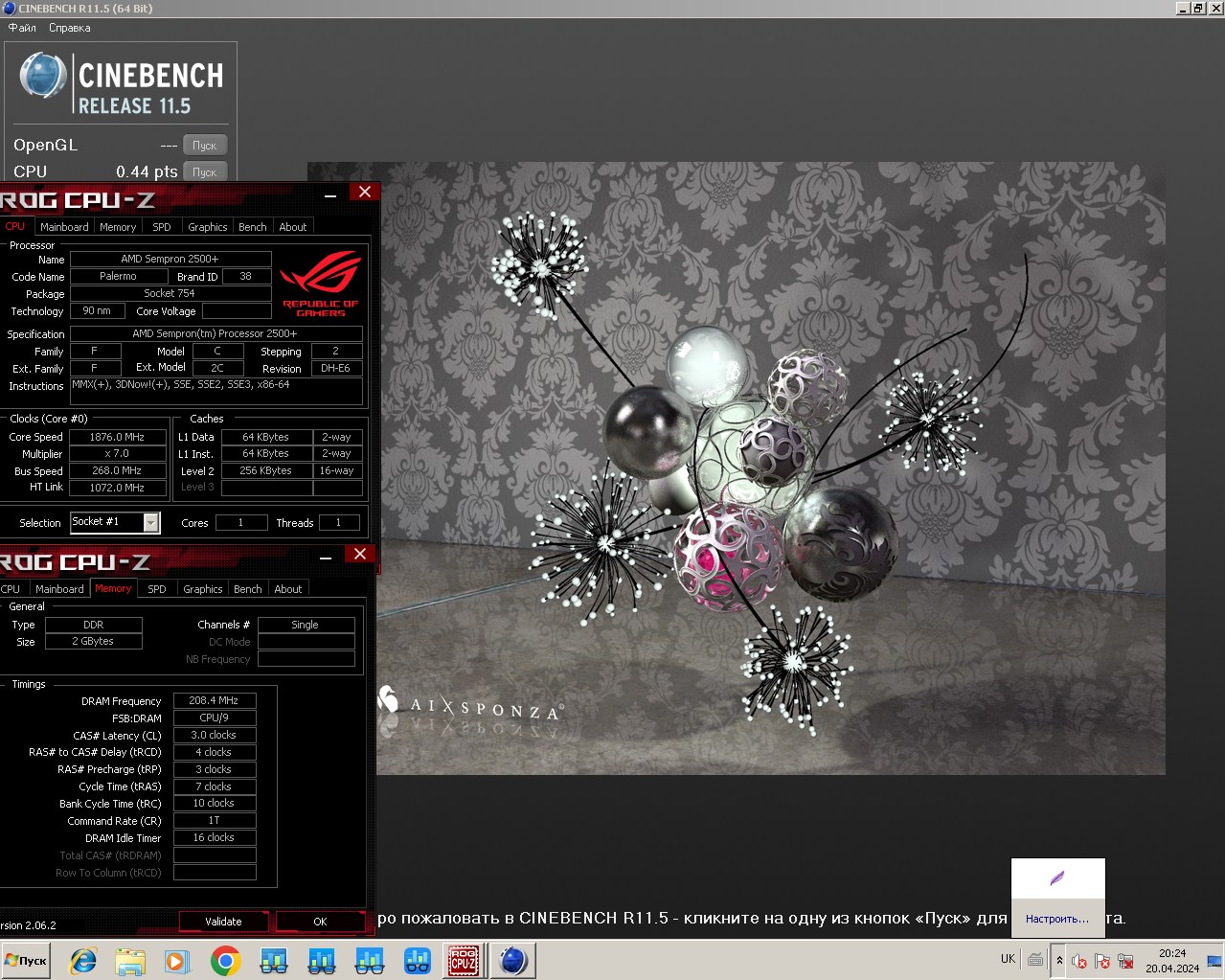Screen dimensions: 1225x980
Task: Click the Name field AMD Sempron 2500+
Action: (170, 259)
